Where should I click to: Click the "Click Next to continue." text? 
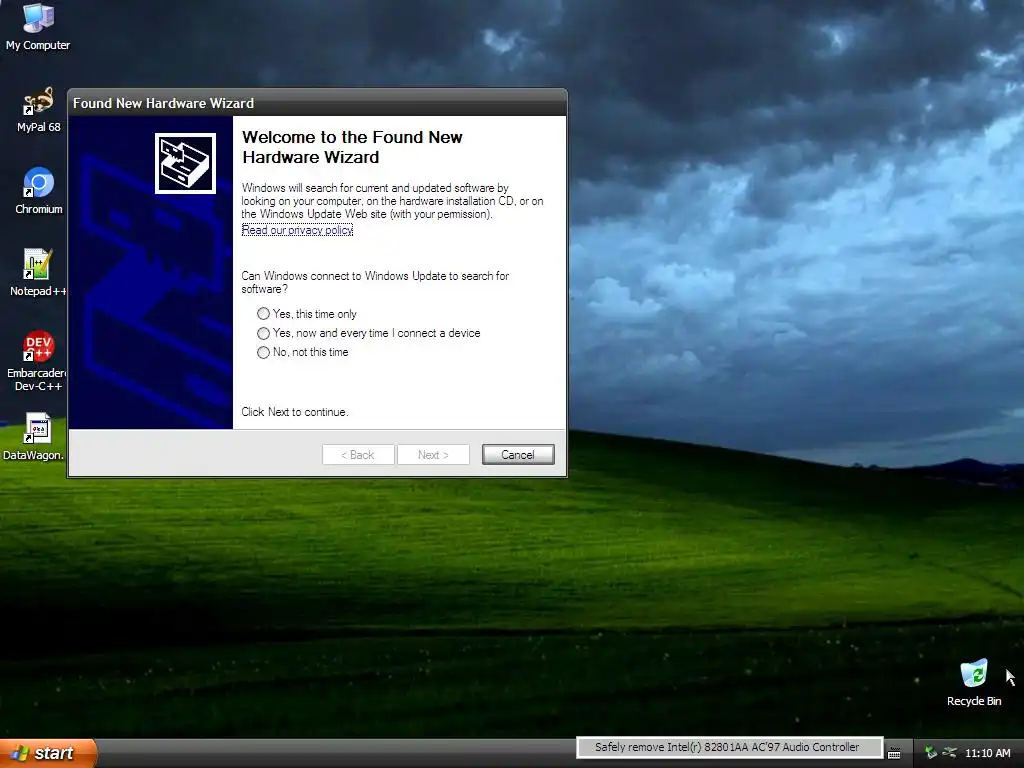coord(295,412)
